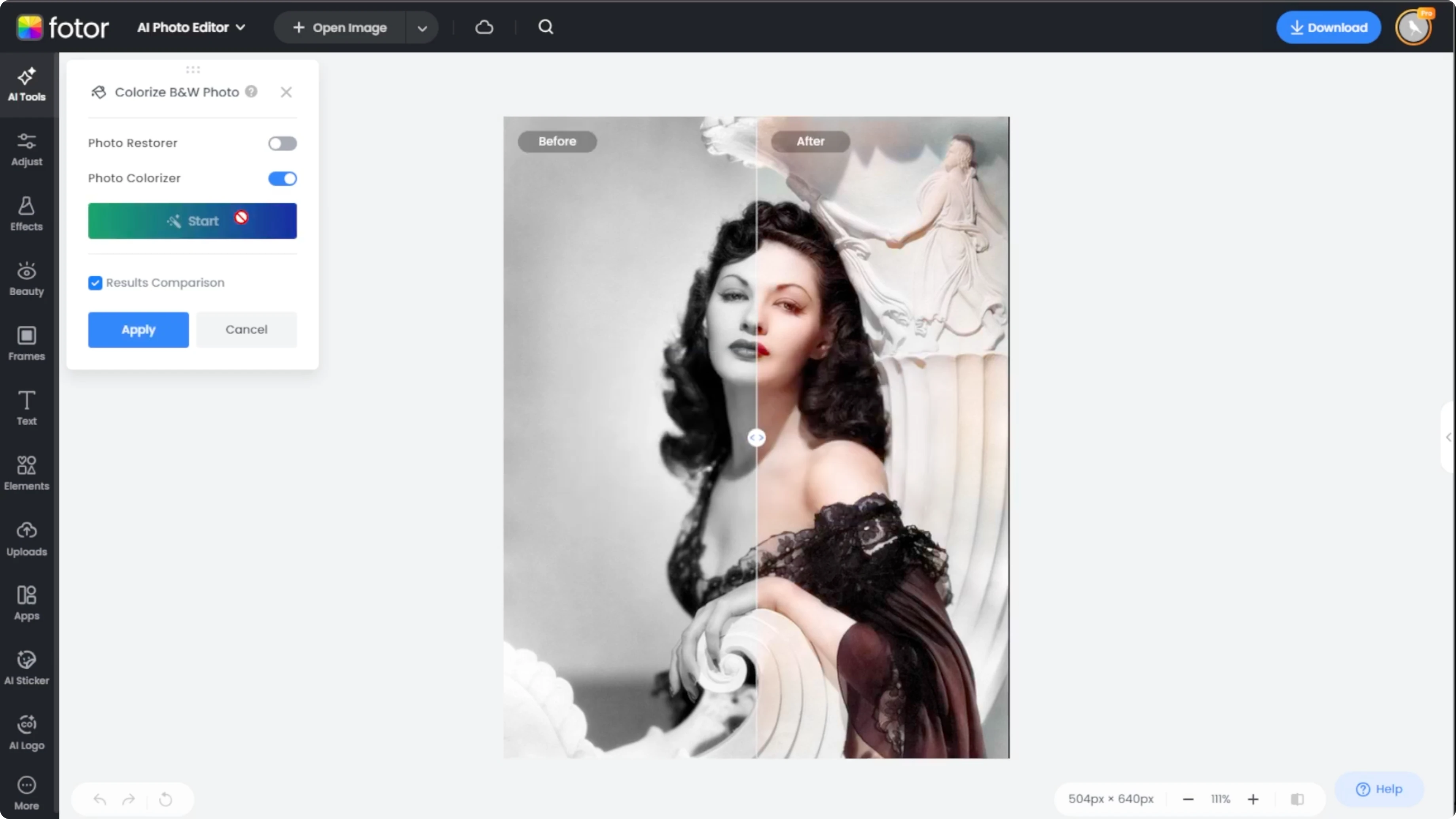Image resolution: width=1456 pixels, height=819 pixels.
Task: Select the Text tool in sidebar
Action: pyautogui.click(x=27, y=409)
